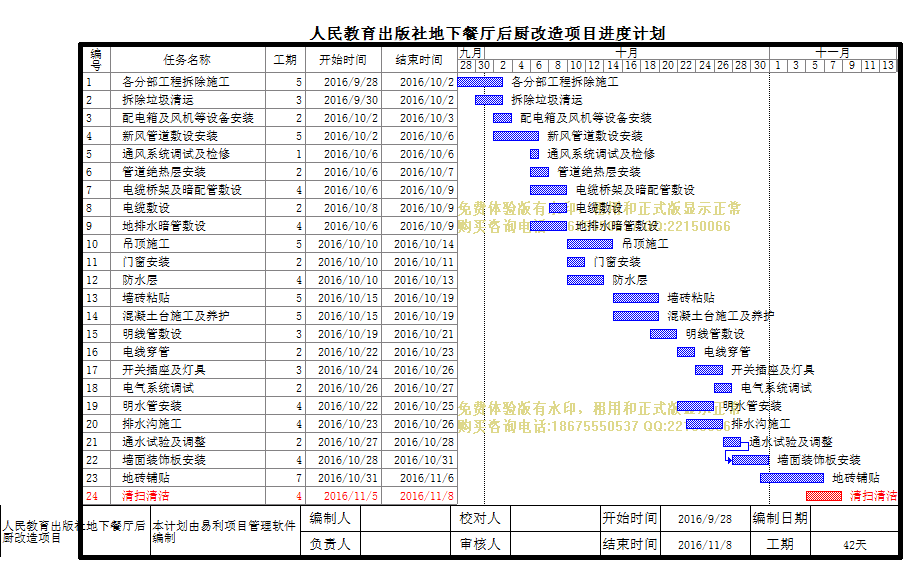Screen dimensions: 924x581
Task: Click the chart title 人民教育出版社地下餐厅后厨改造项目进度计划
Action: pos(488,33)
